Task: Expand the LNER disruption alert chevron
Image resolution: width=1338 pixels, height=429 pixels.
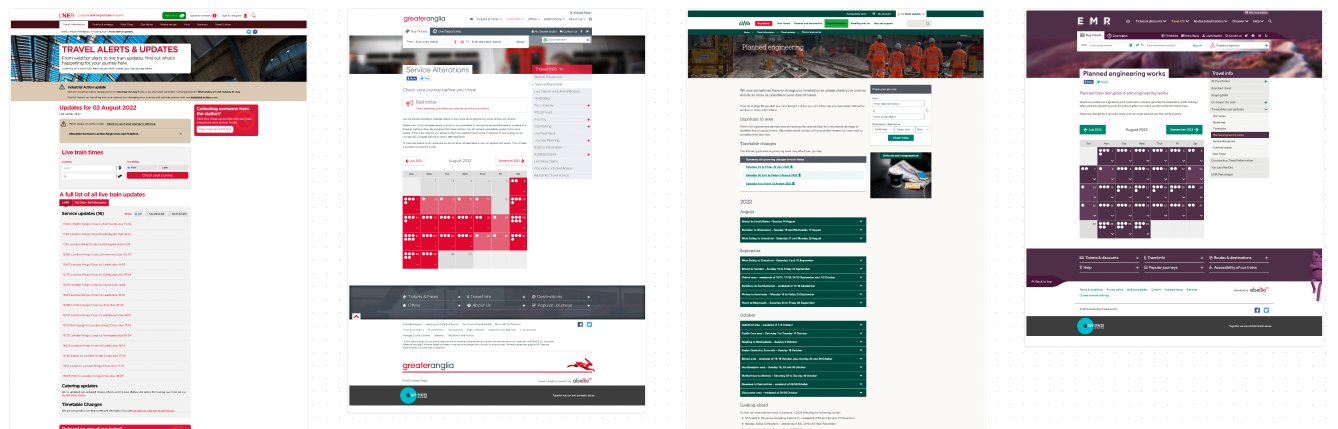Action: (x=180, y=134)
